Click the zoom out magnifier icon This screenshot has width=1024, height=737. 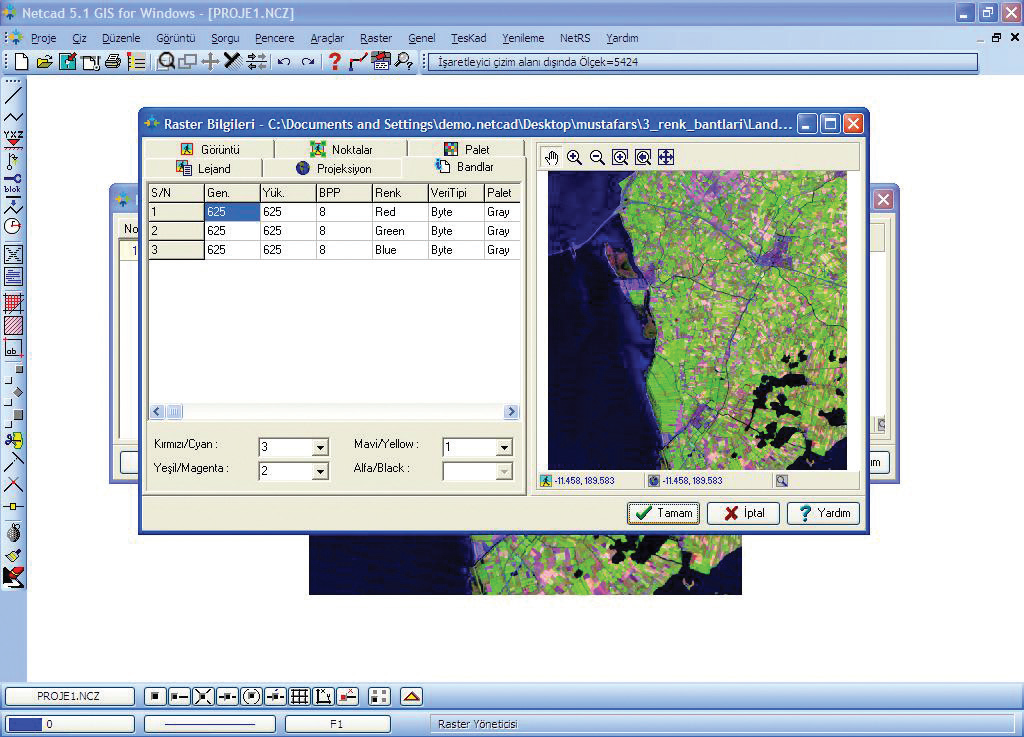click(x=597, y=158)
